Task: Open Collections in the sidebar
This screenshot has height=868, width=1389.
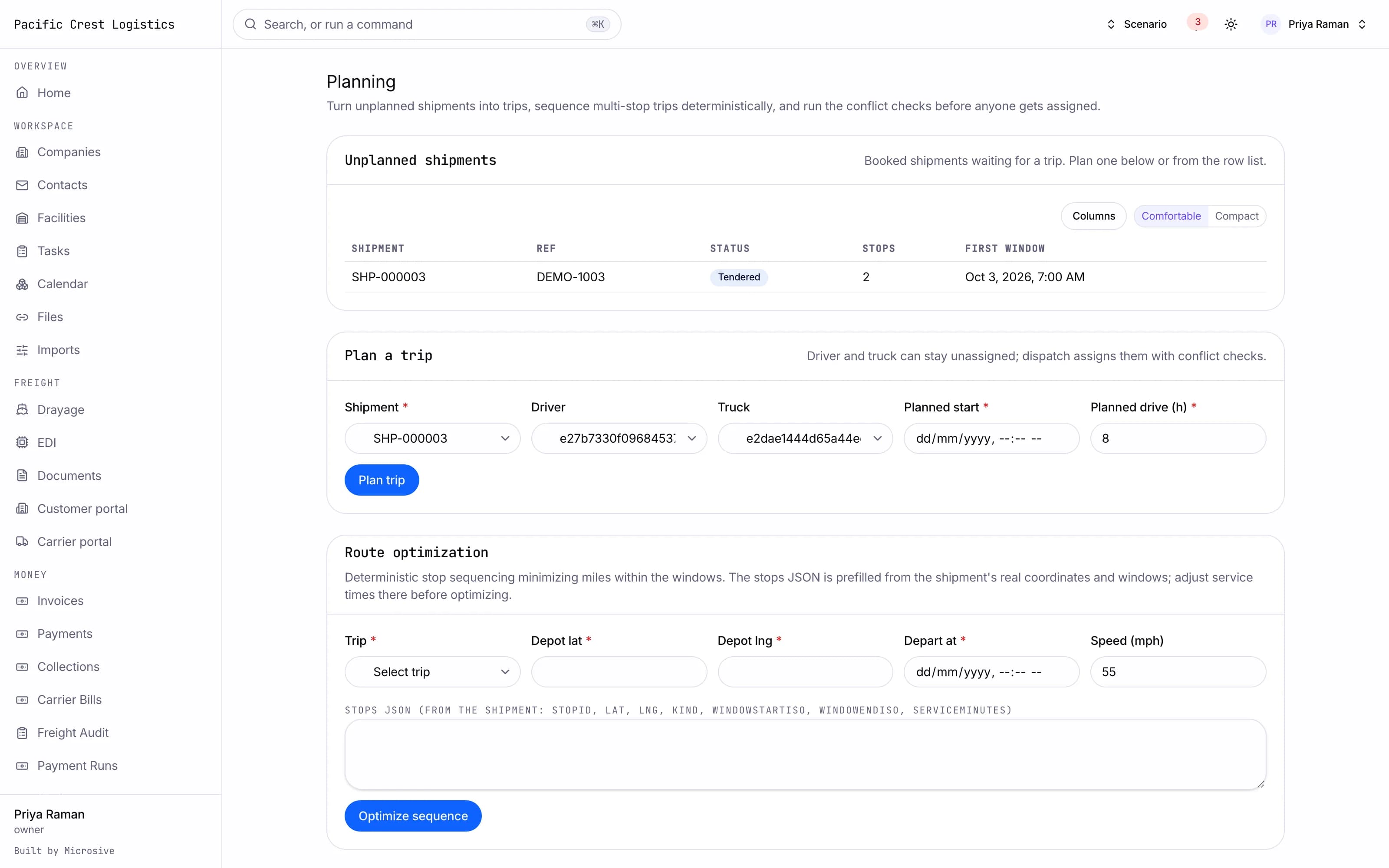Action: (68, 667)
